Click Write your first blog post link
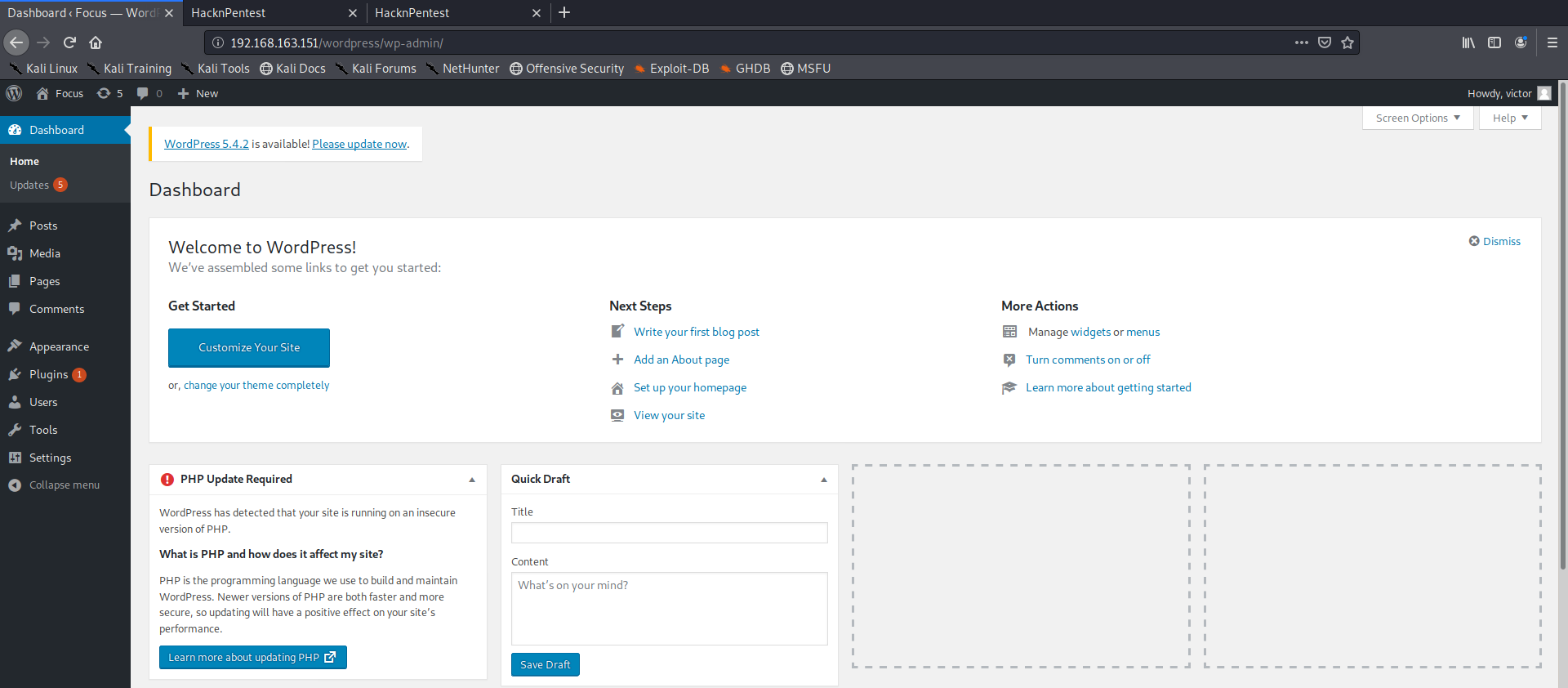Screen dimensions: 1568x688 [x=697, y=332]
